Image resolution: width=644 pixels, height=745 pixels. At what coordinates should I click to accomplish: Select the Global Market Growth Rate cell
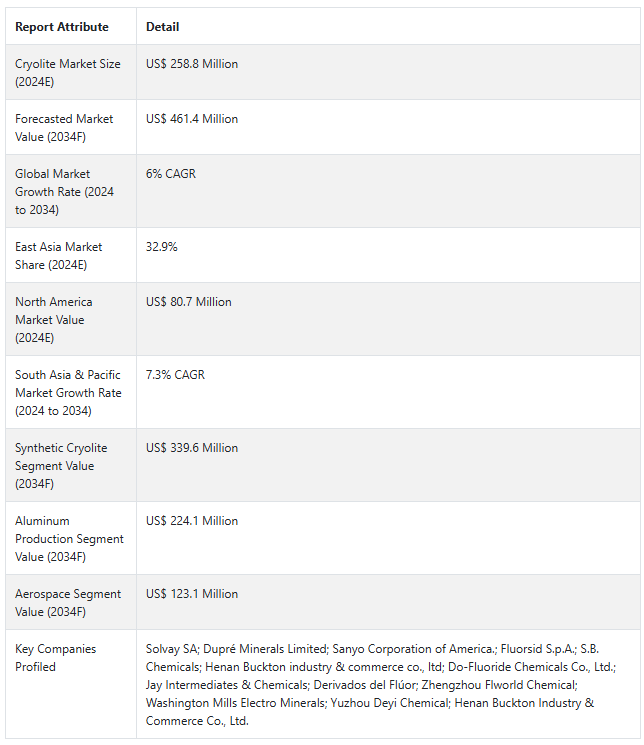point(64,192)
